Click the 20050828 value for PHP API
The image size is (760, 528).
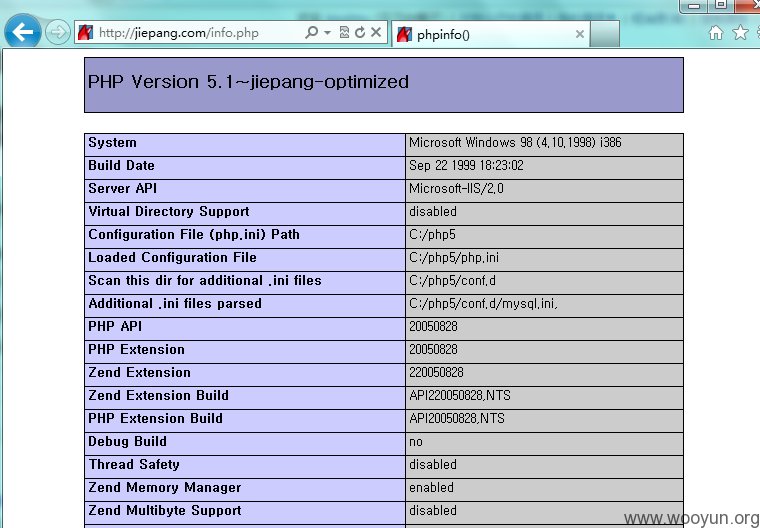(x=433, y=326)
